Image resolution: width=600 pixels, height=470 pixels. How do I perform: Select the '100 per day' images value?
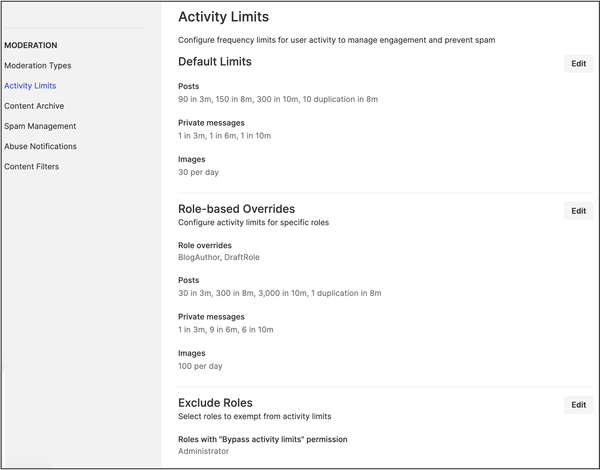coord(201,366)
